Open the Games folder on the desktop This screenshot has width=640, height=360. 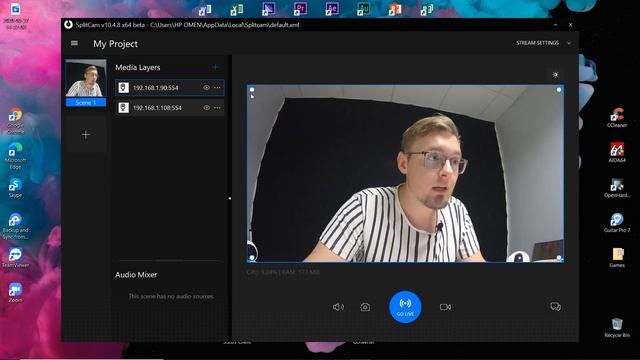pyautogui.click(x=617, y=258)
